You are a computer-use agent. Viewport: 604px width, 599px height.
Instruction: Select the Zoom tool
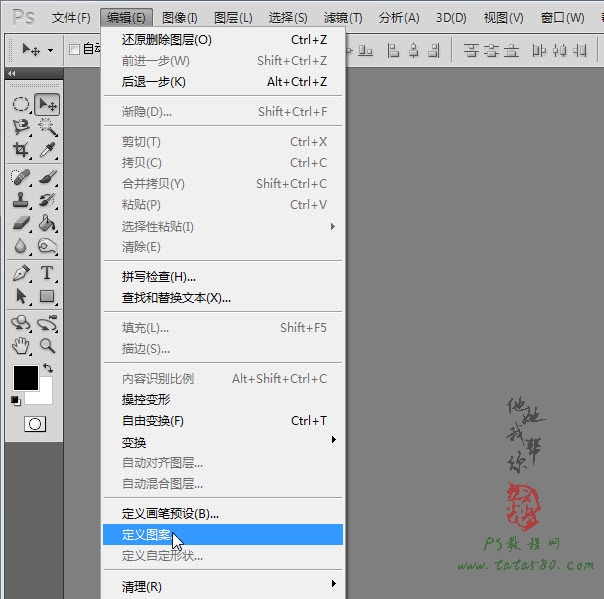click(47, 346)
